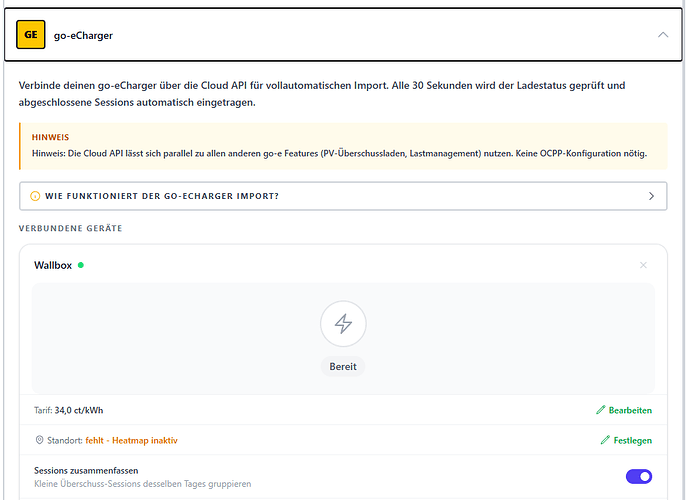Screen dimensions: 686x500
Task: Click the pencil icon beside Bearbeiten
Action: [x=601, y=410]
